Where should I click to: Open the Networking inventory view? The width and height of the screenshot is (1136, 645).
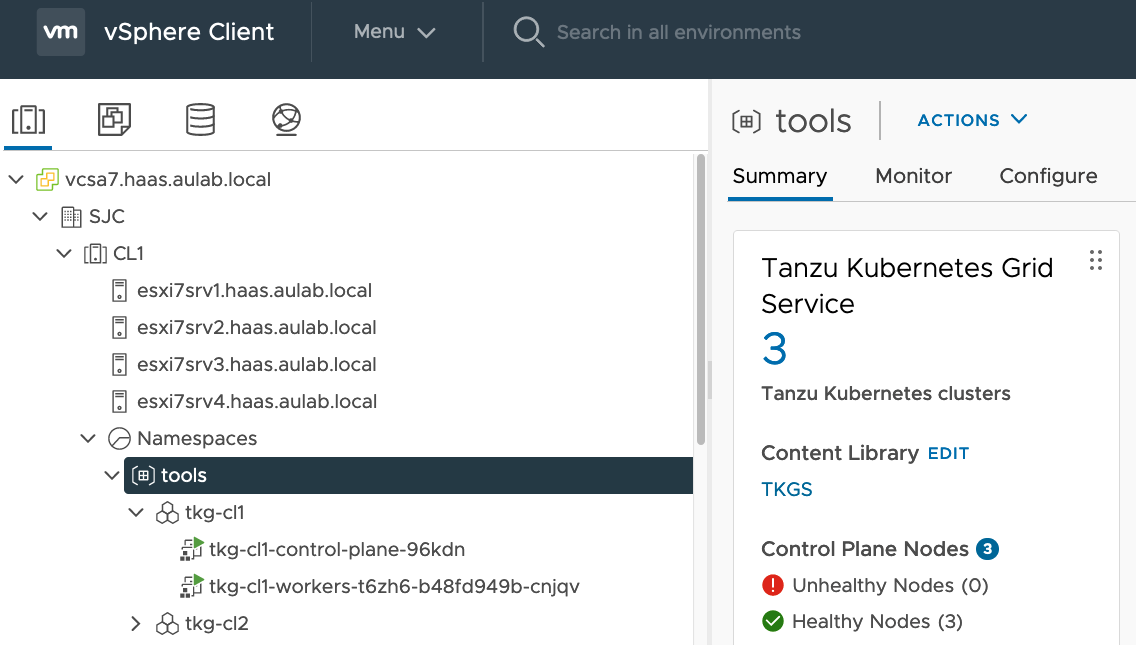coord(286,119)
